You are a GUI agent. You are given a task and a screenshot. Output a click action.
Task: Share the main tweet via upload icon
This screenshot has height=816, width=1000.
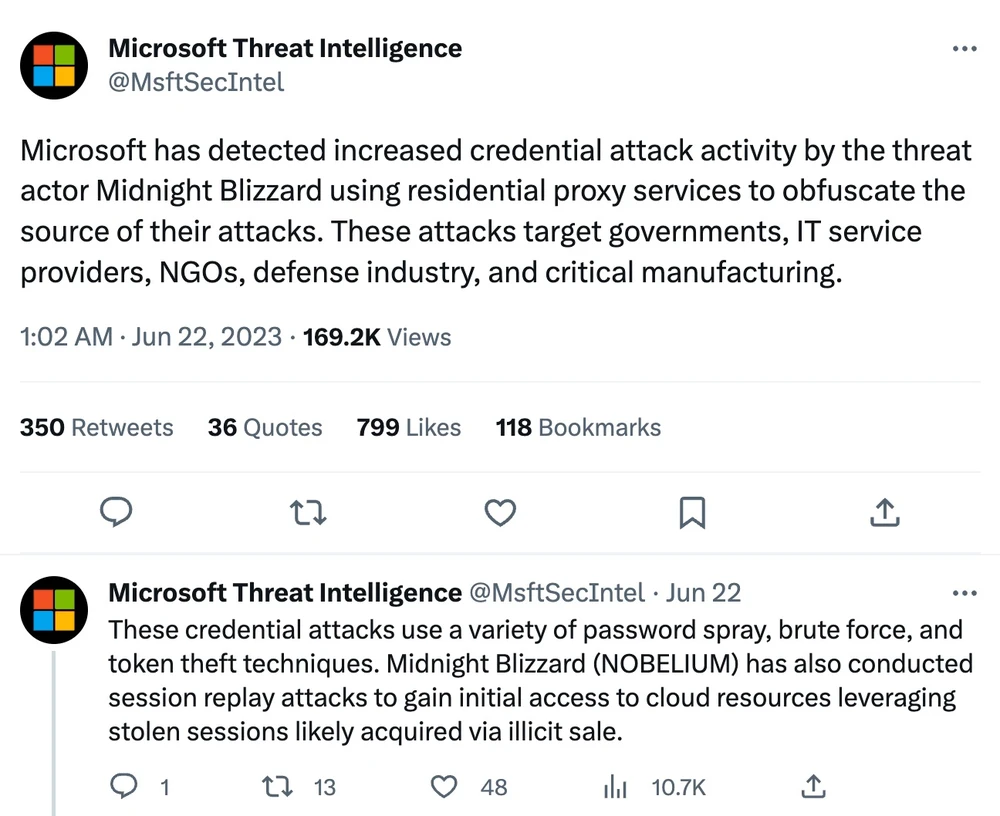point(882,513)
